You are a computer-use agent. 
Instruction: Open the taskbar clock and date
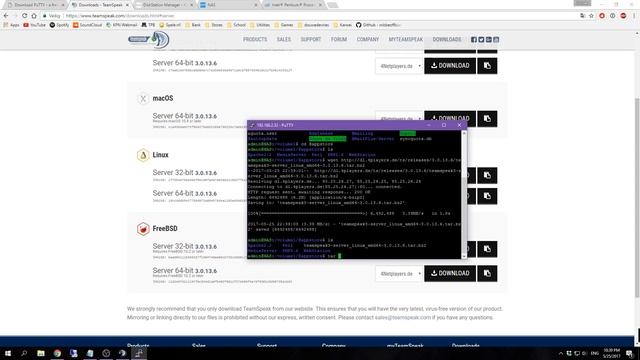tap(611, 353)
